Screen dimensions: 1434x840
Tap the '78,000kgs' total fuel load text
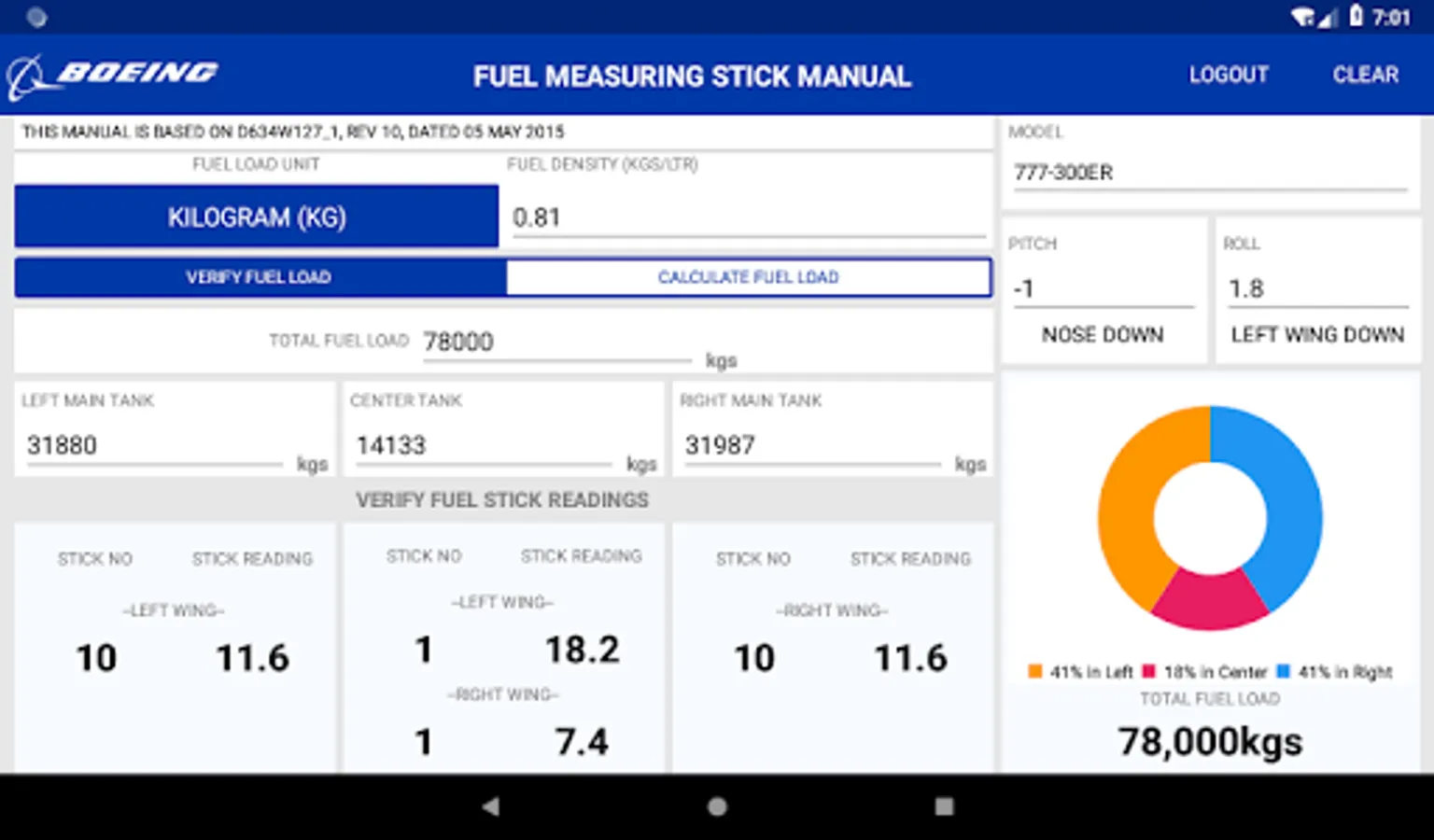[1210, 742]
